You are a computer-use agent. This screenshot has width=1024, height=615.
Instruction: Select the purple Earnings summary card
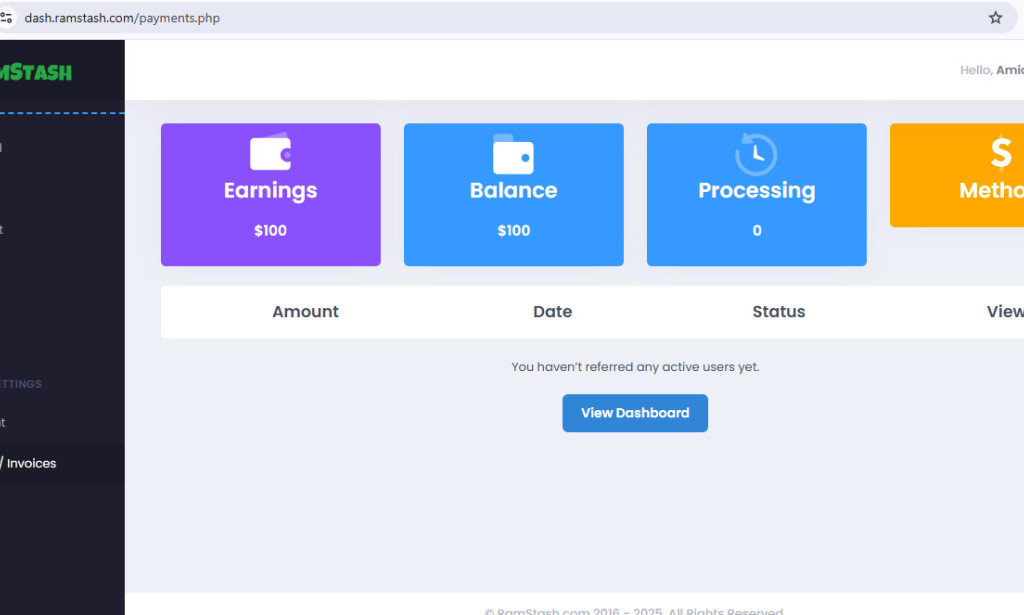[x=270, y=194]
